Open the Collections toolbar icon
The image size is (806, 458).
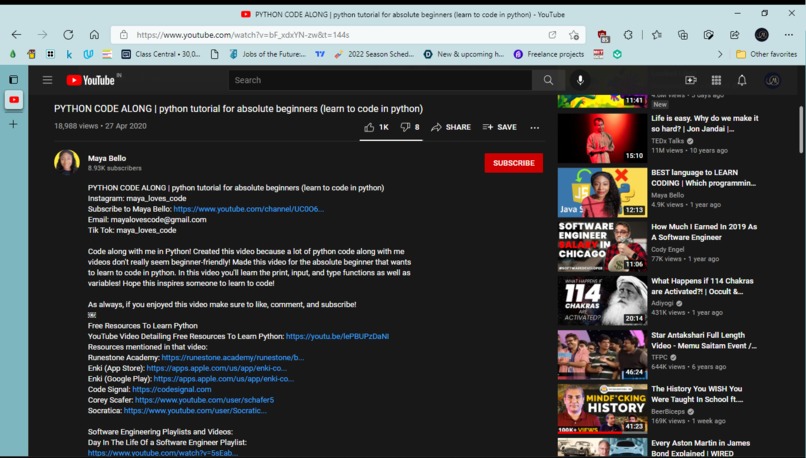(683, 35)
